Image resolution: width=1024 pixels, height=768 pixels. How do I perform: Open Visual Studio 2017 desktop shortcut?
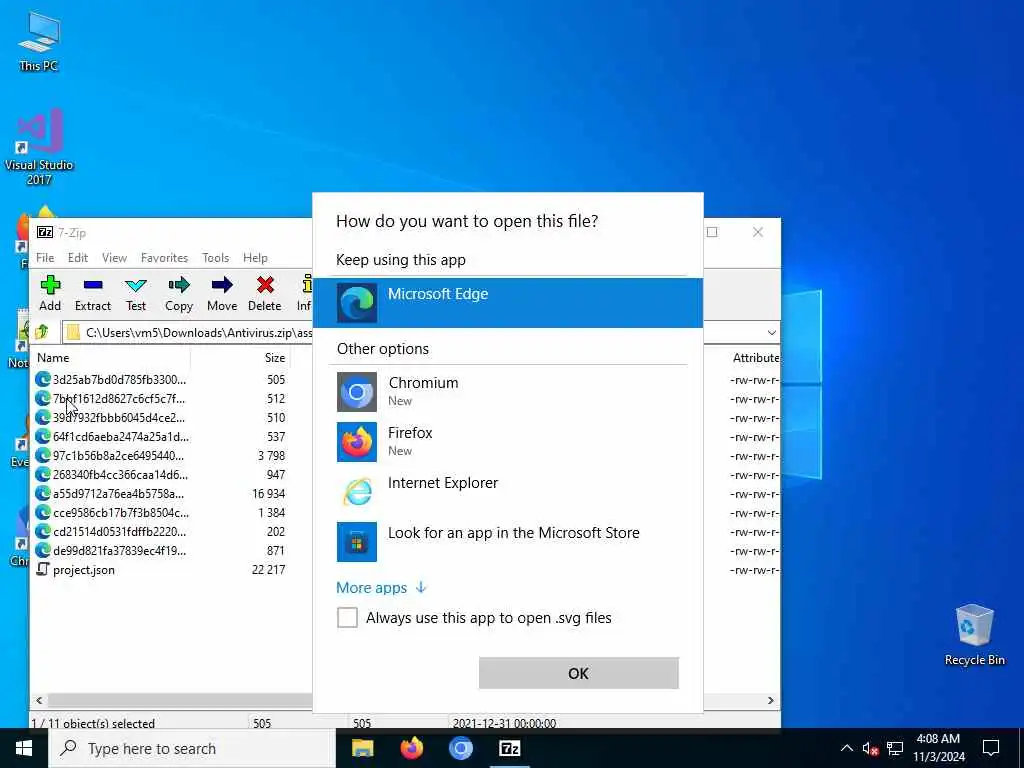click(x=39, y=146)
